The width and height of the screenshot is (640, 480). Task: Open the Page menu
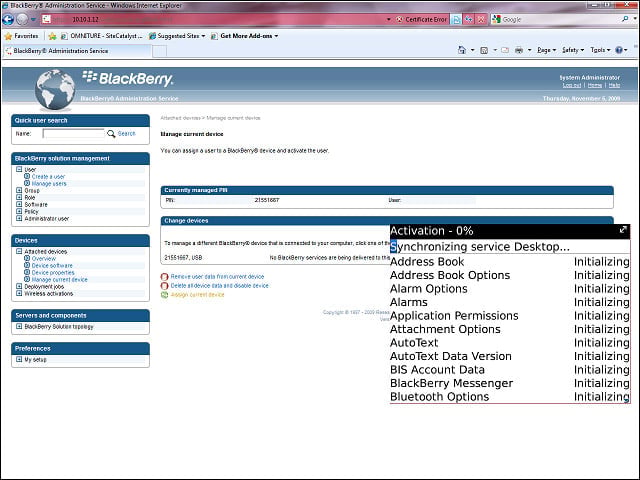tap(546, 50)
